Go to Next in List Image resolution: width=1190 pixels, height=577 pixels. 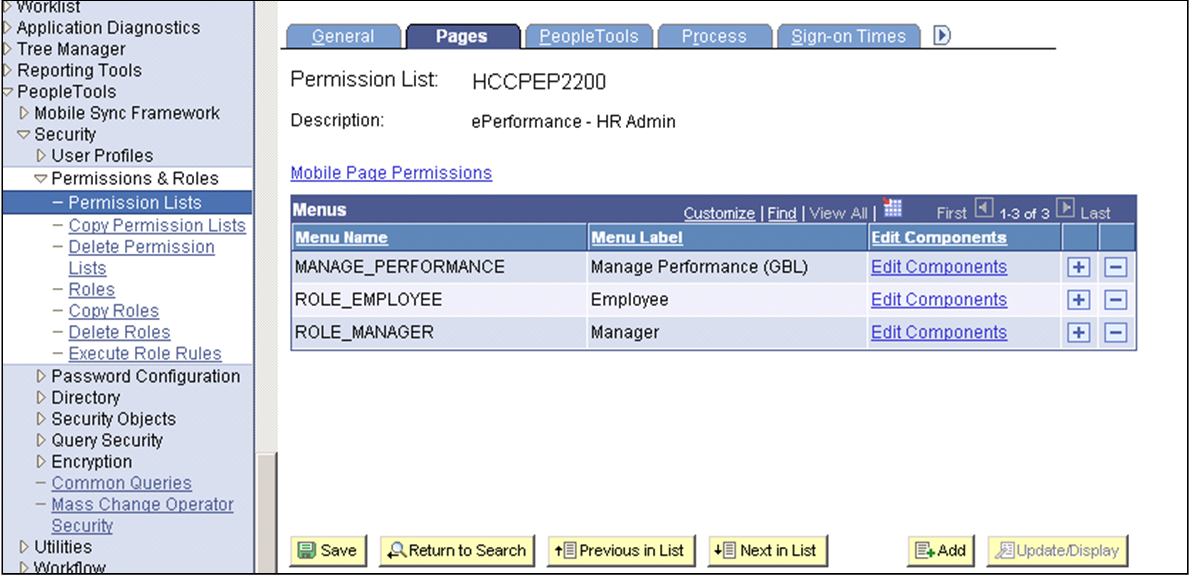[767, 550]
